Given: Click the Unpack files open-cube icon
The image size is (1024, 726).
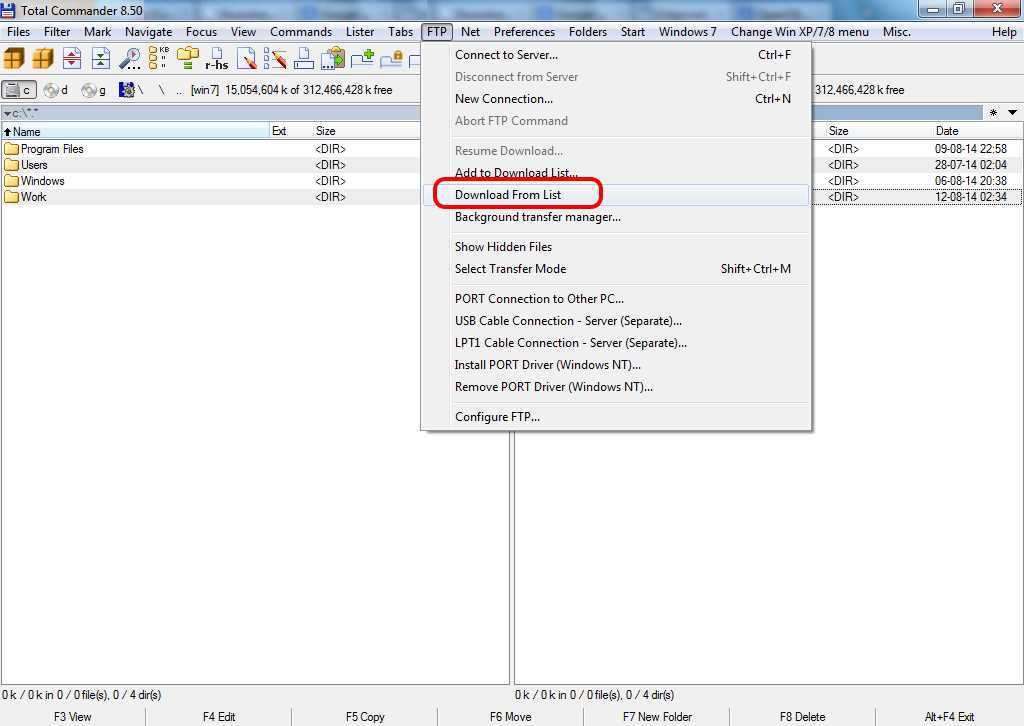Looking at the screenshot, I should click(x=43, y=59).
